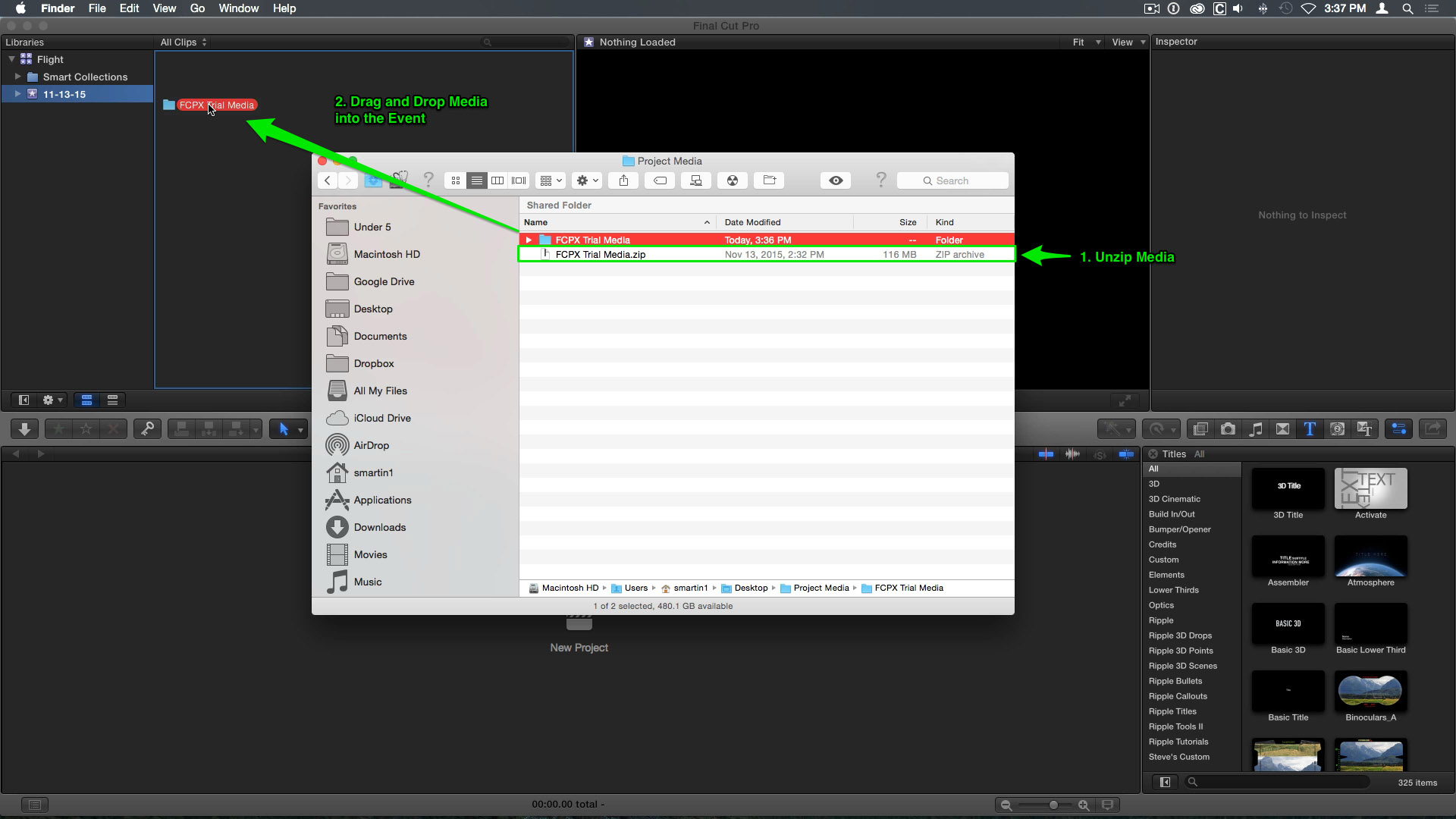
Task: Switch browser to filmstrip view
Action: point(86,400)
